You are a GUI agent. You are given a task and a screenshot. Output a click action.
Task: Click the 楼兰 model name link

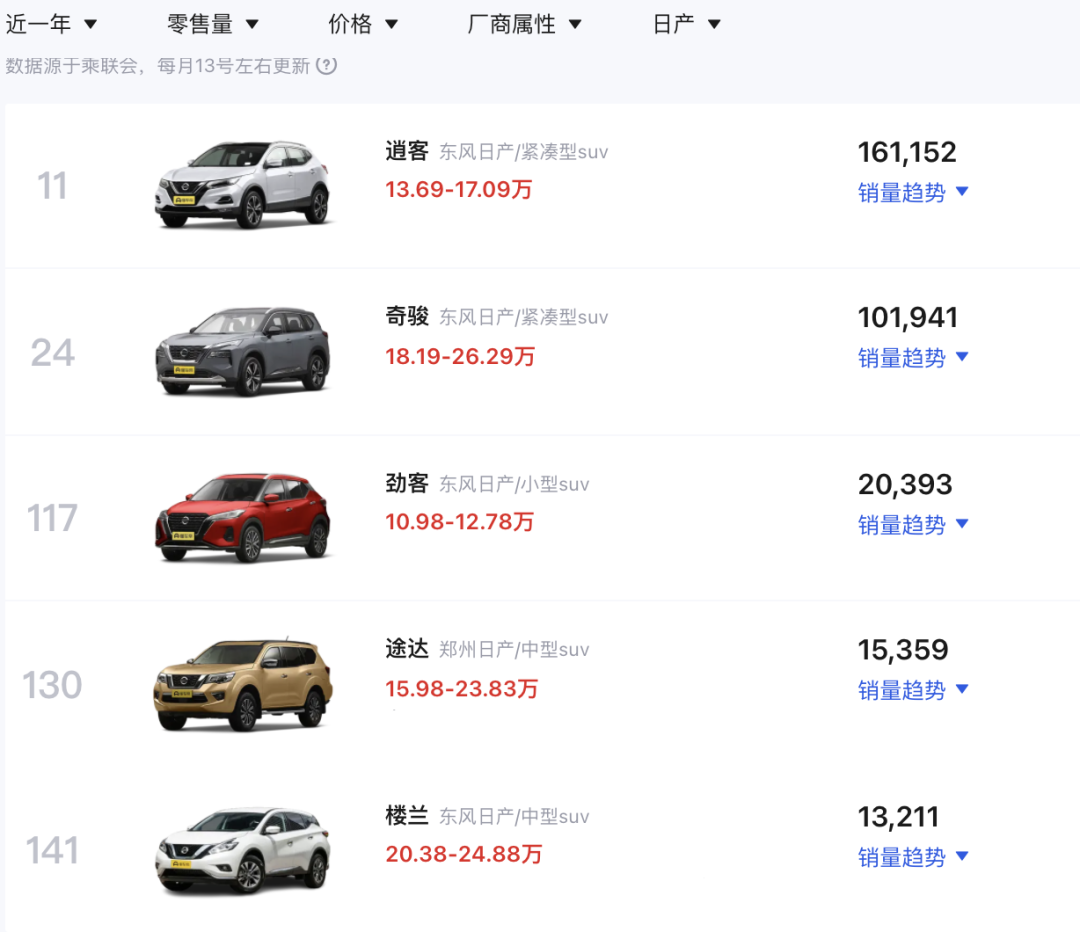407,815
